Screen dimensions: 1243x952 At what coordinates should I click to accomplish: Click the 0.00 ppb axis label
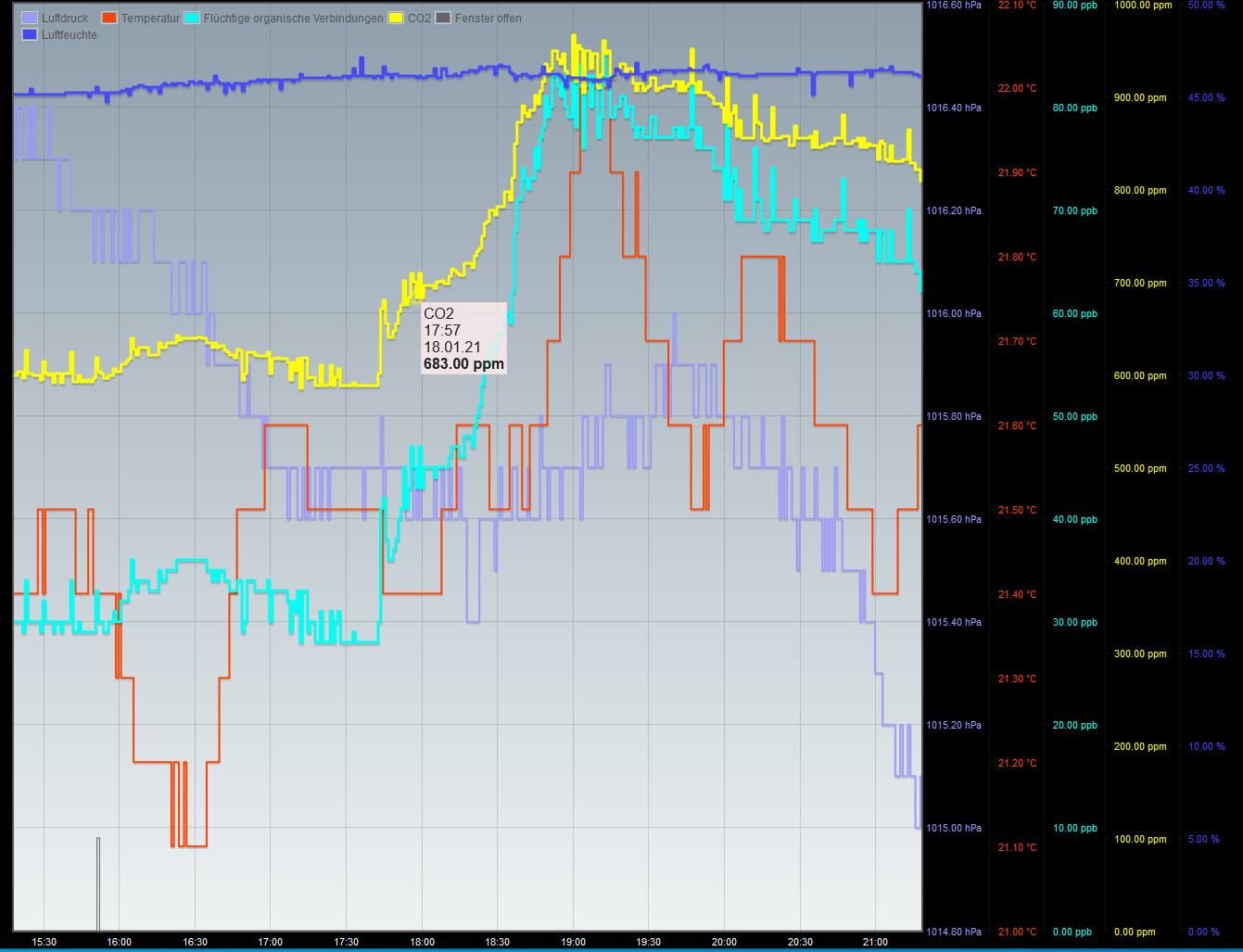click(x=1072, y=932)
